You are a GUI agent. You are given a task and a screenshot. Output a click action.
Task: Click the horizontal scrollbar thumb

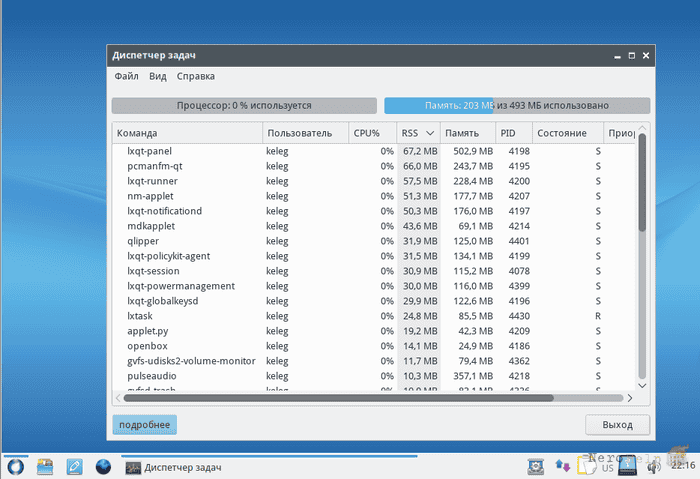click(x=338, y=398)
